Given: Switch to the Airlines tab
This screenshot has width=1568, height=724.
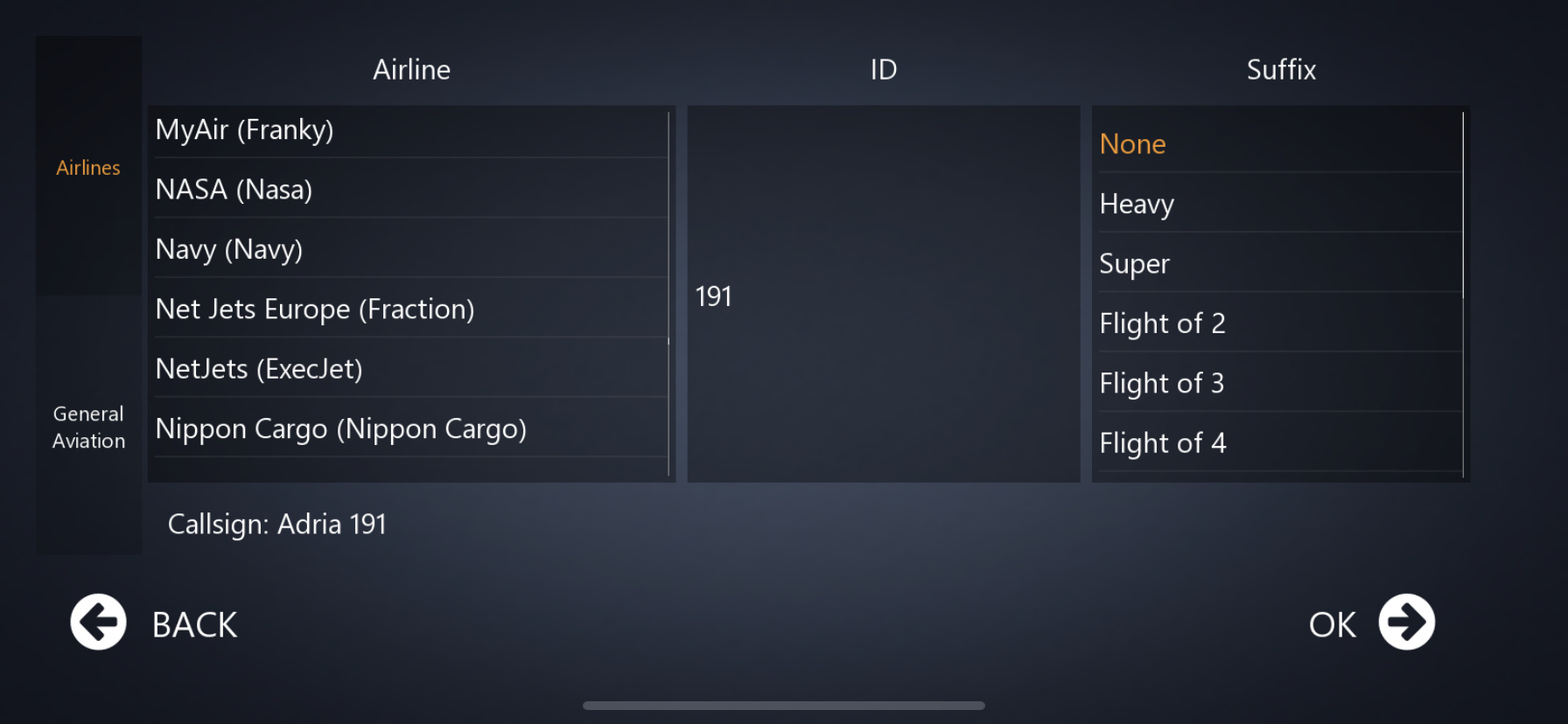Looking at the screenshot, I should pyautogui.click(x=88, y=167).
